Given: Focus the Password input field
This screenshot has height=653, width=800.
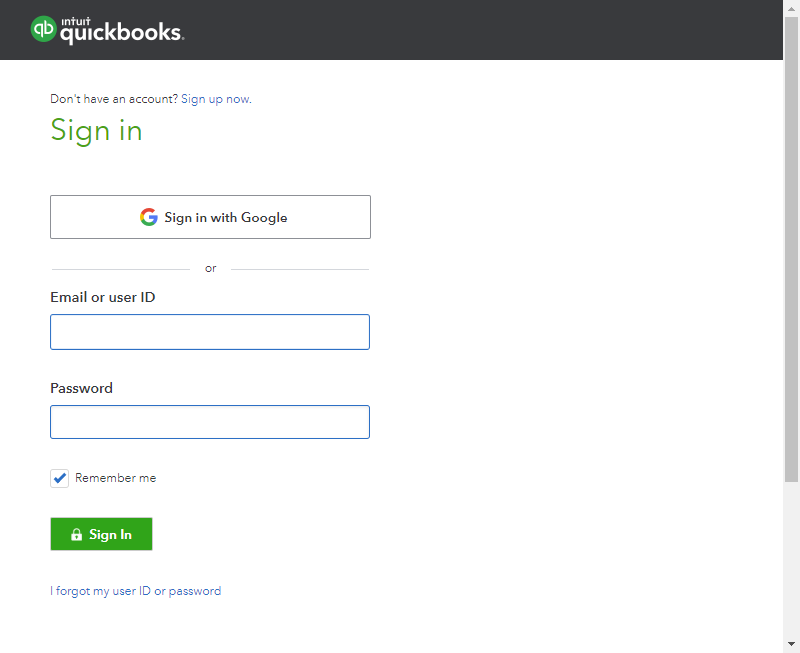Looking at the screenshot, I should coord(210,421).
